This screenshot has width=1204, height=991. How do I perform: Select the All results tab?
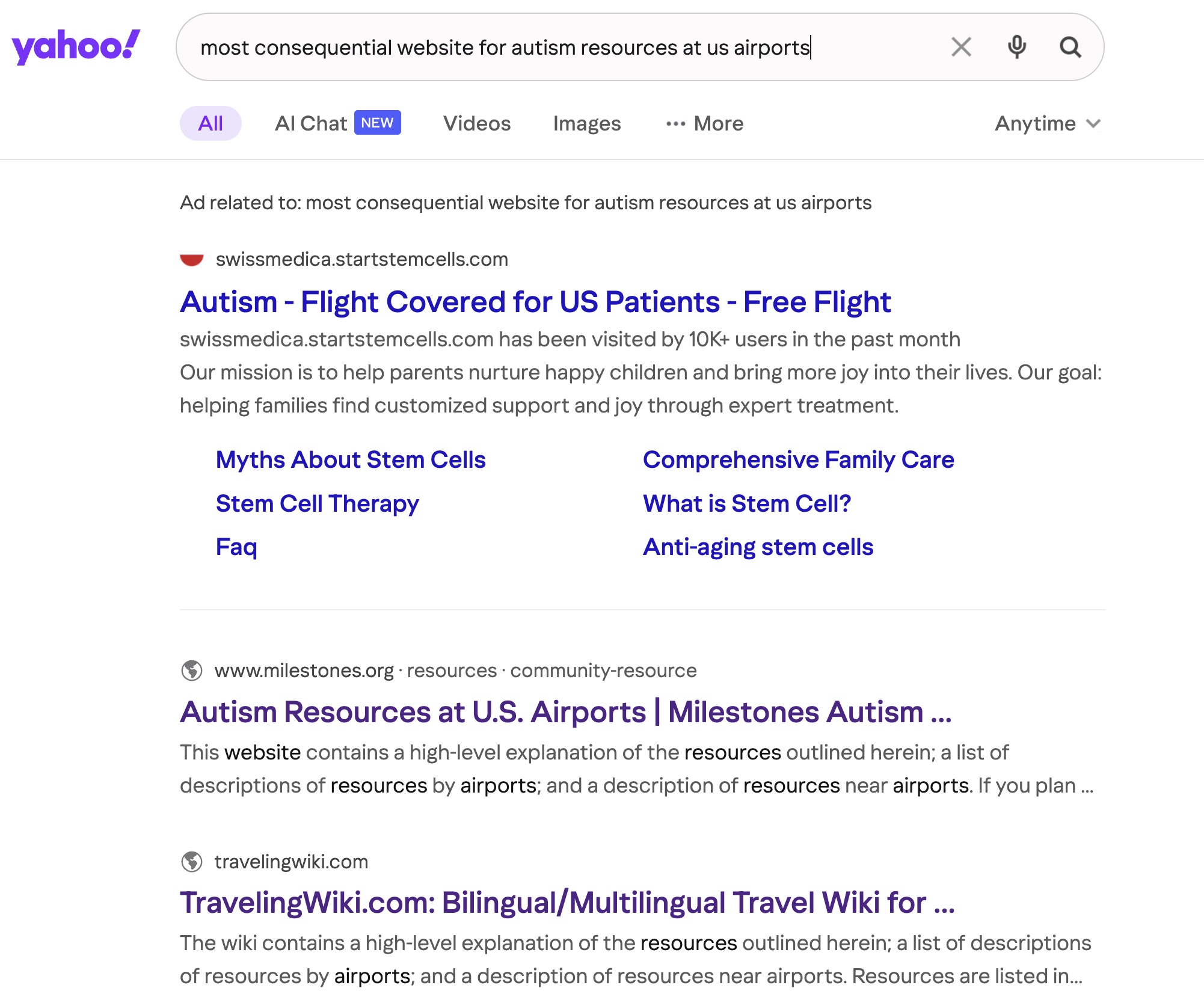coord(210,124)
